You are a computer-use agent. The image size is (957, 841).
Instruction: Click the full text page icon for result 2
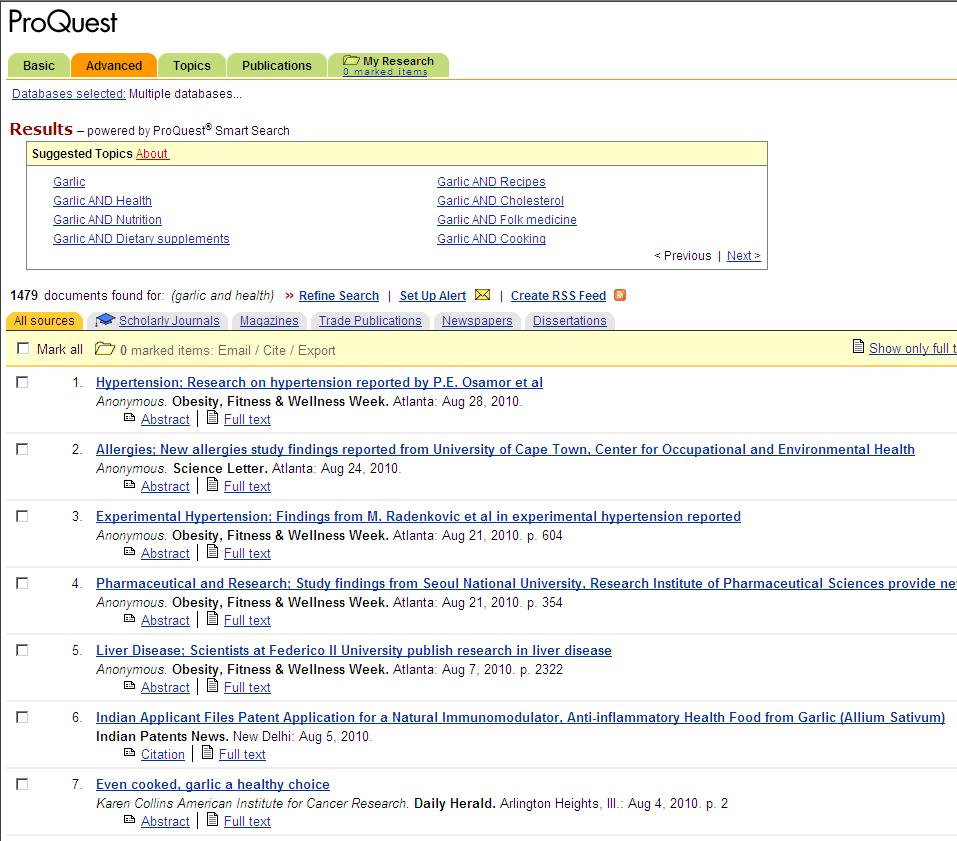(x=212, y=485)
